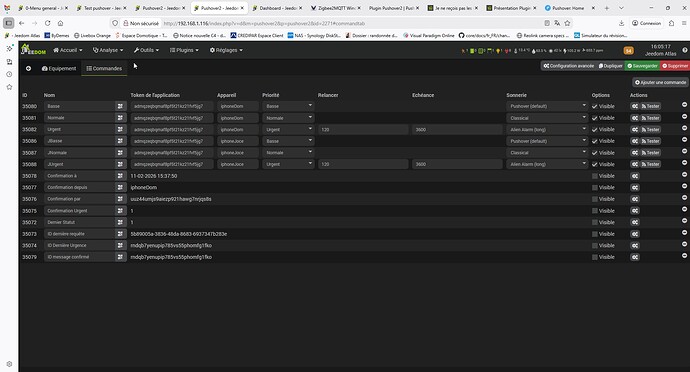Edit the Relancer field of the Urgent row 35082

[363, 129]
